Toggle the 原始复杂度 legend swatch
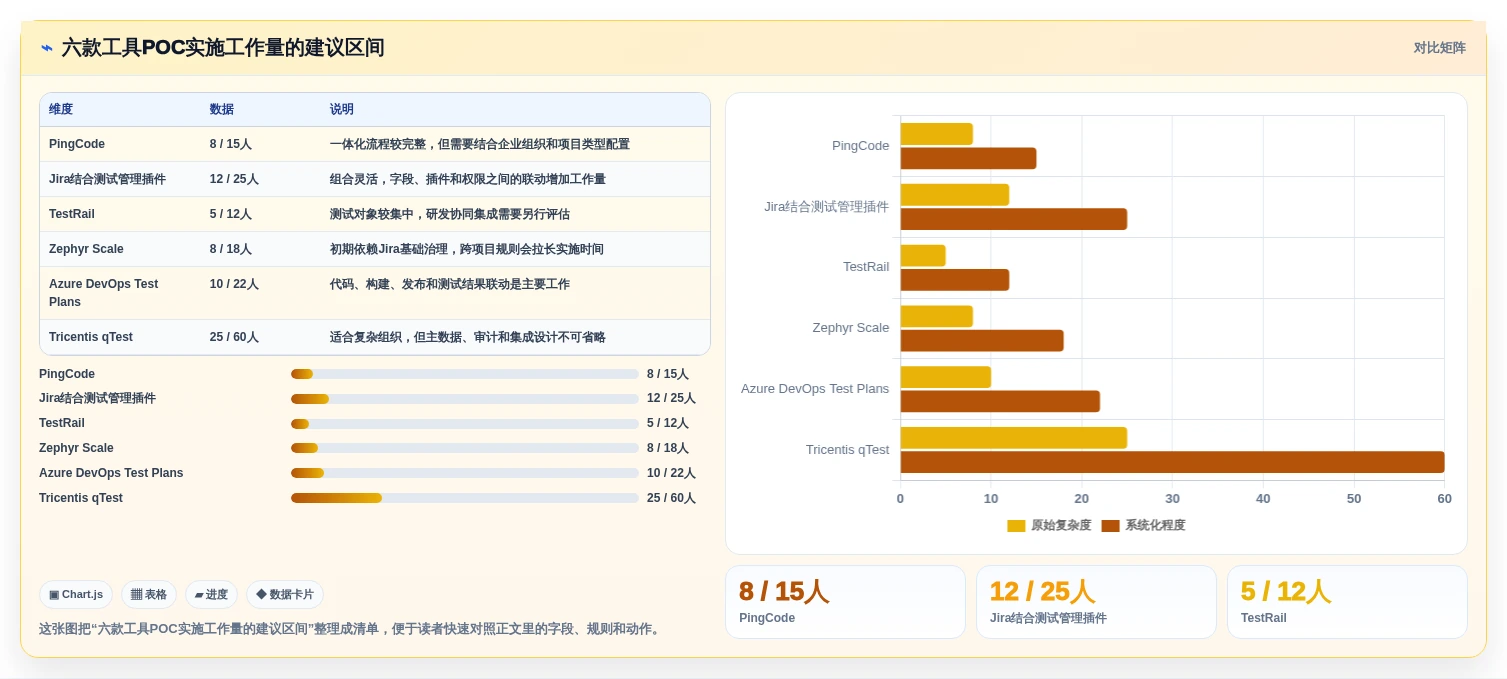This screenshot has width=1507, height=679. tap(1016, 526)
